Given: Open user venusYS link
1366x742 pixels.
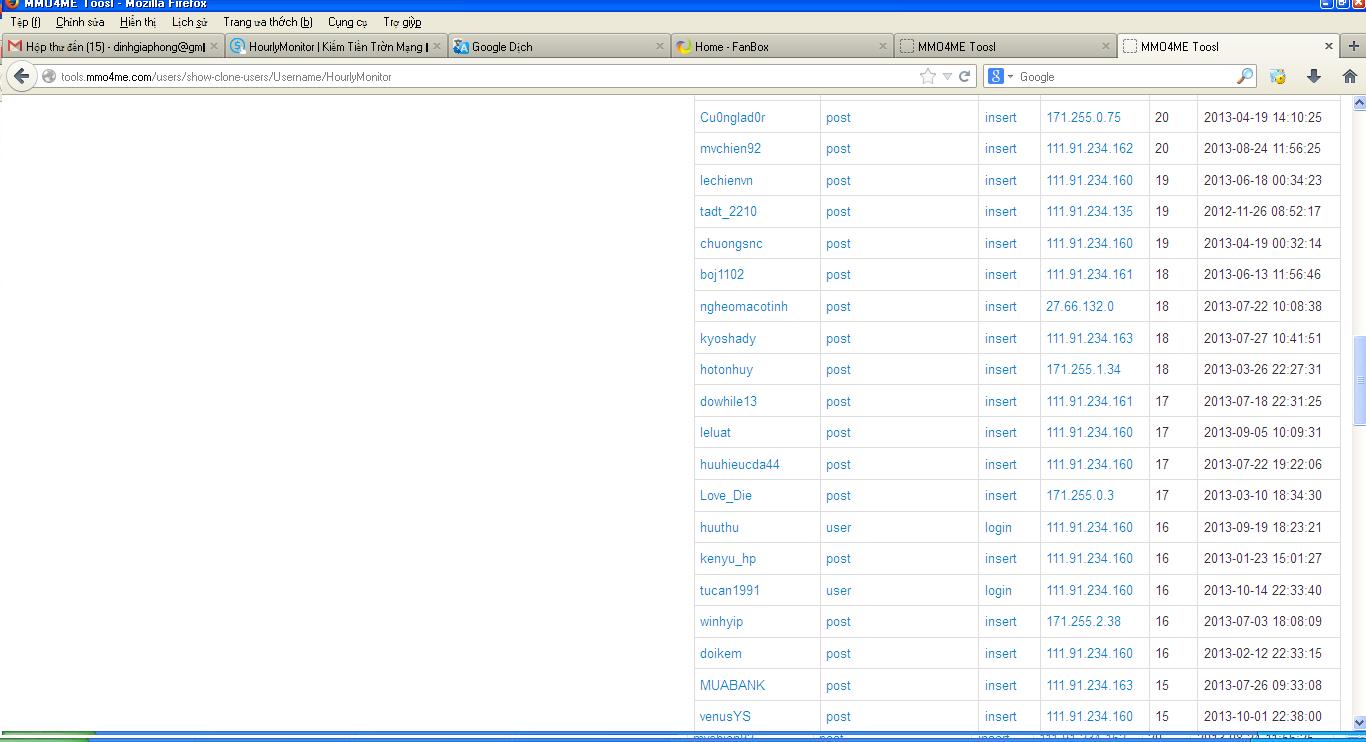Looking at the screenshot, I should click(725, 716).
